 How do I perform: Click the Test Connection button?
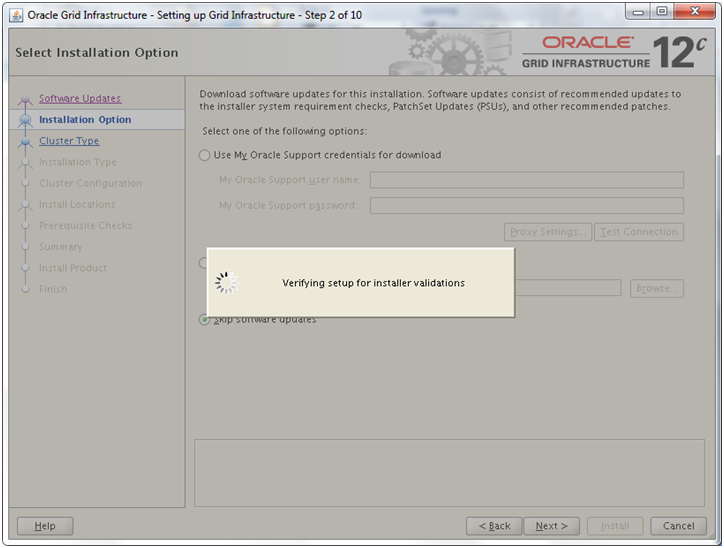[x=639, y=232]
